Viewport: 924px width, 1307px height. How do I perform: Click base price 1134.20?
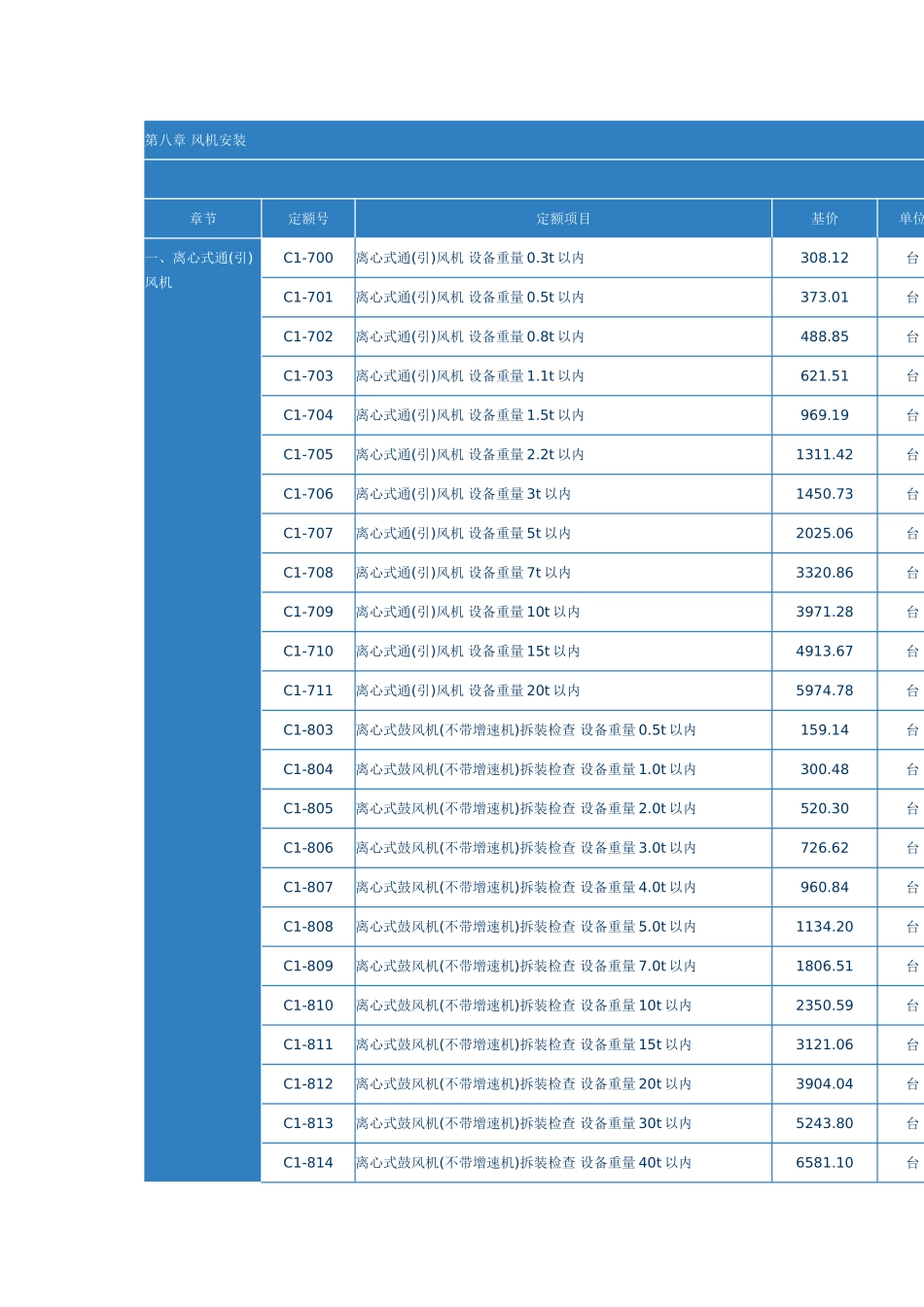(825, 927)
